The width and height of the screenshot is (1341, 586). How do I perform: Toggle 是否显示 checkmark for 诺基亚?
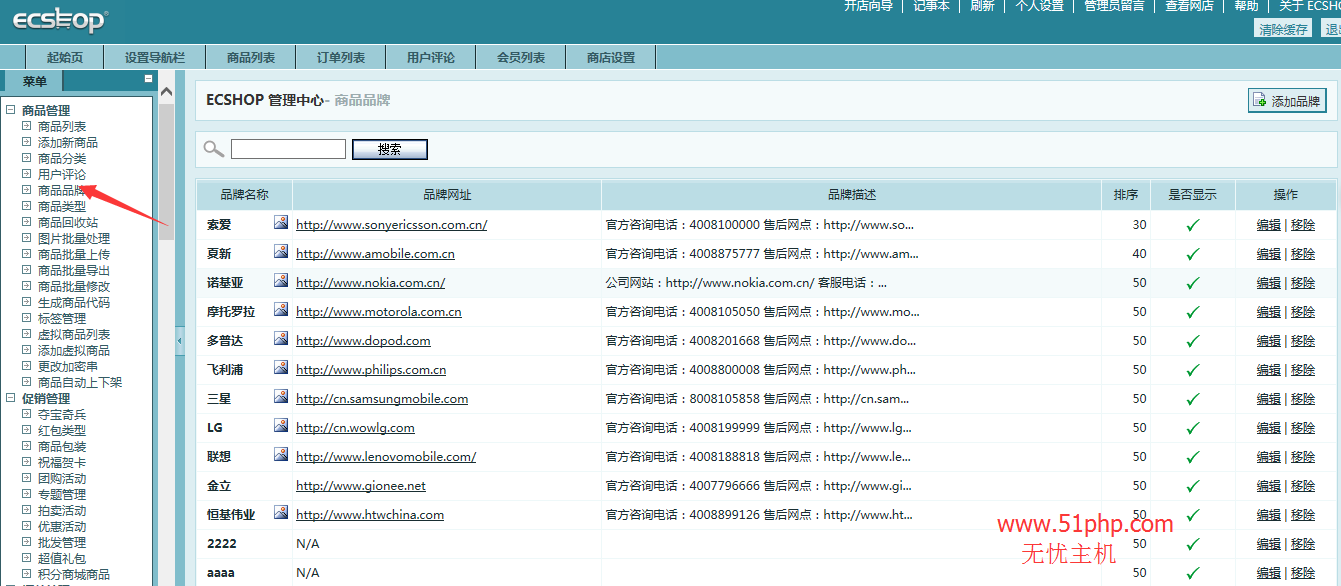click(x=1192, y=283)
